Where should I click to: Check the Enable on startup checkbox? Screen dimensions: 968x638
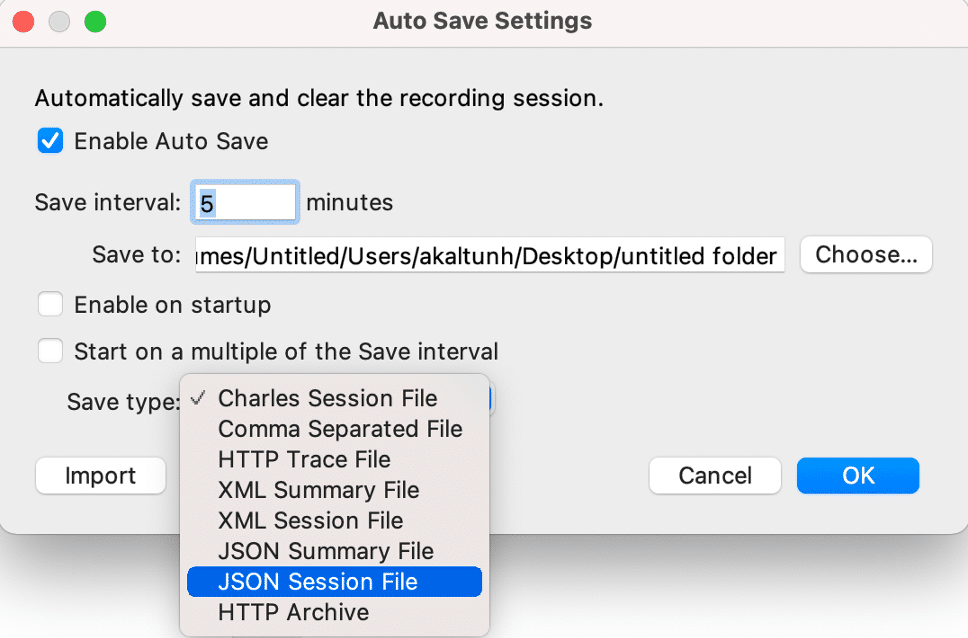[x=50, y=303]
